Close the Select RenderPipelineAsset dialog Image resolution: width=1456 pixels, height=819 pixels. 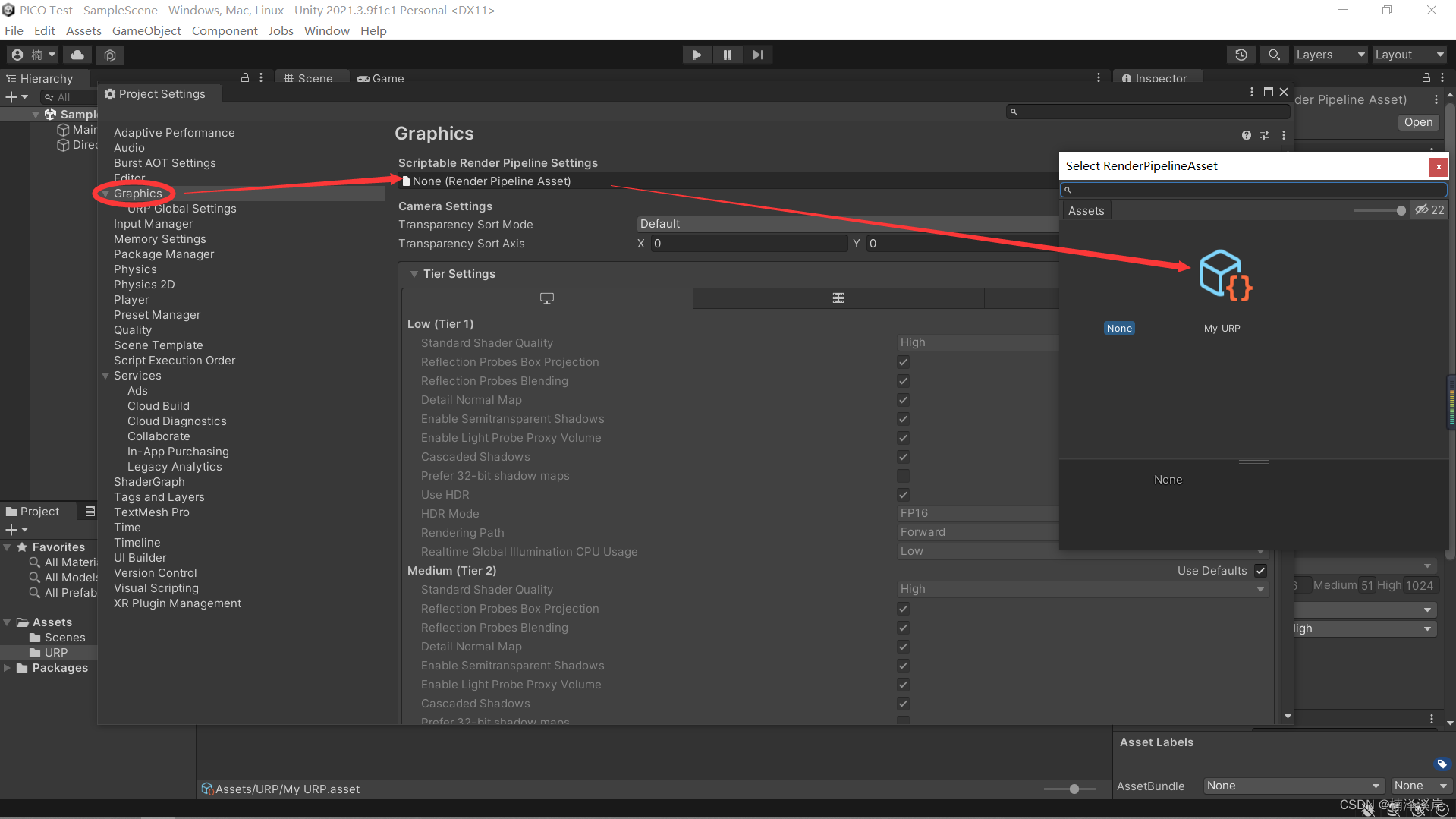pyautogui.click(x=1438, y=167)
